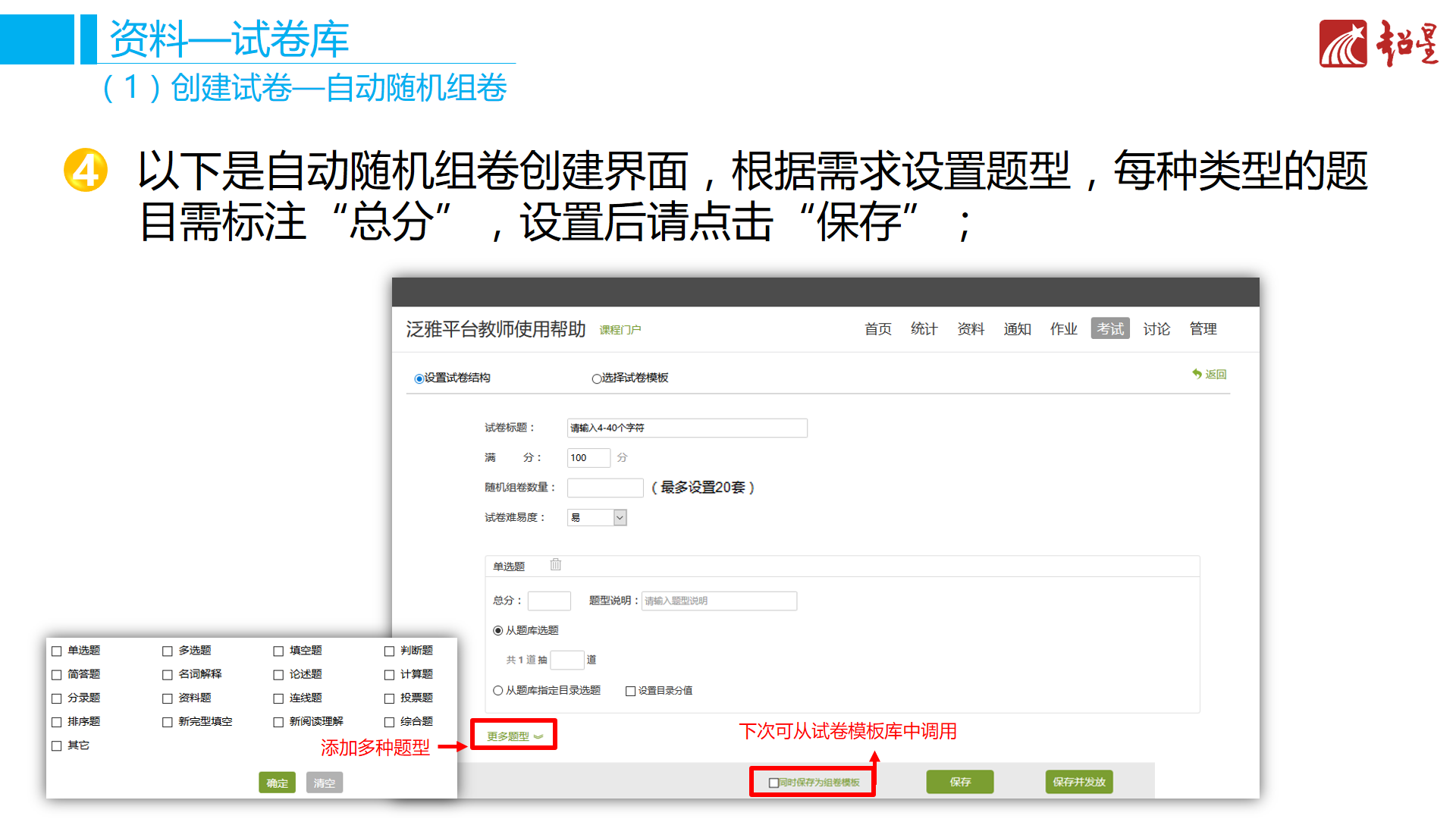Open the 课程门户 link
The height and width of the screenshot is (819, 1456).
point(620,330)
